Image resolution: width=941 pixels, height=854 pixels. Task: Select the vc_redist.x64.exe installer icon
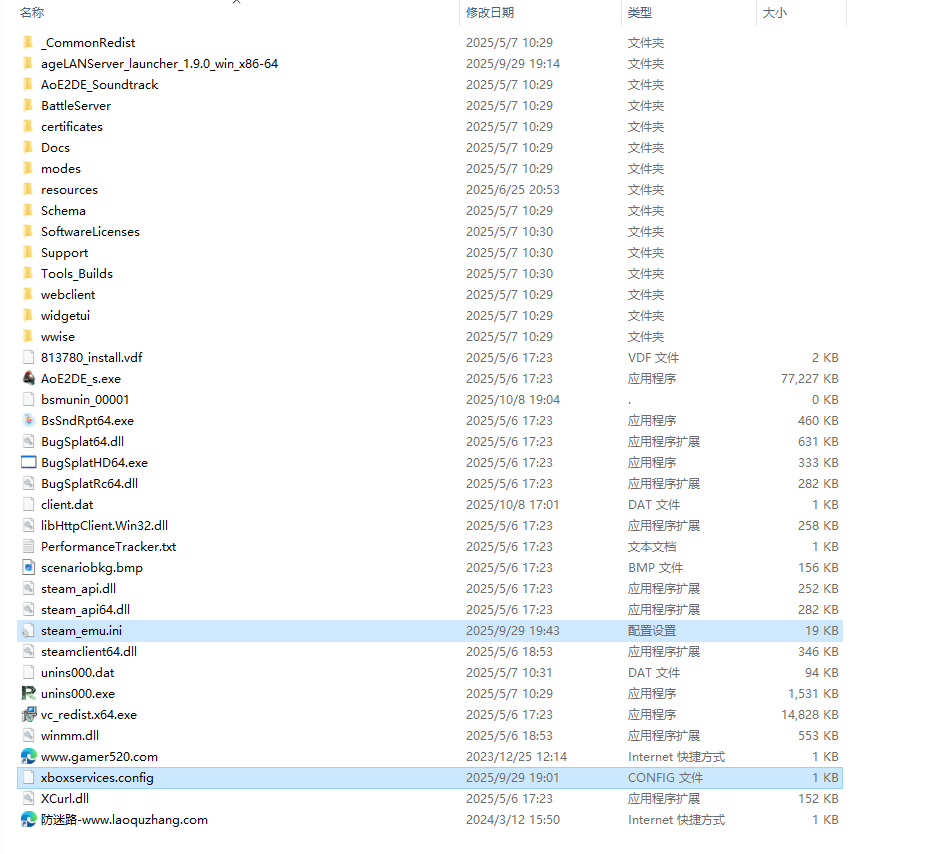tap(28, 714)
